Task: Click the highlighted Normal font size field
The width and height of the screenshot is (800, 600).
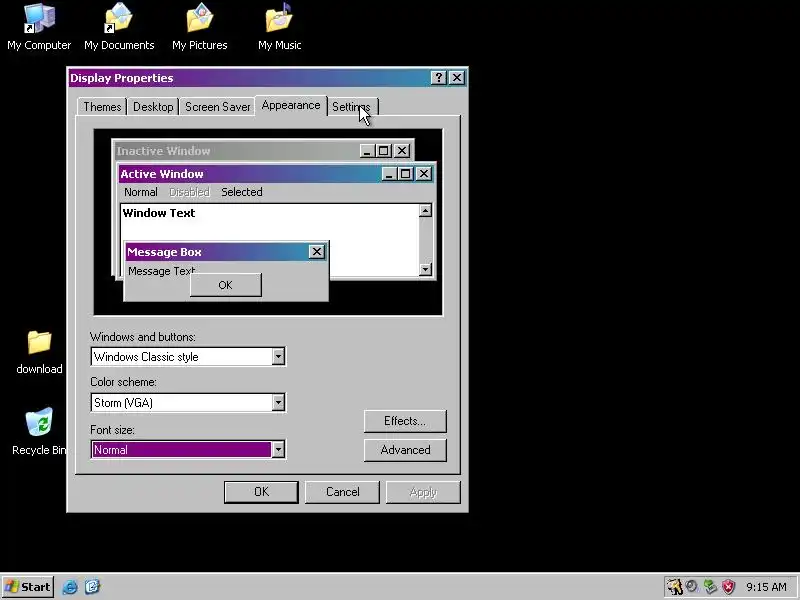Action: [x=188, y=449]
